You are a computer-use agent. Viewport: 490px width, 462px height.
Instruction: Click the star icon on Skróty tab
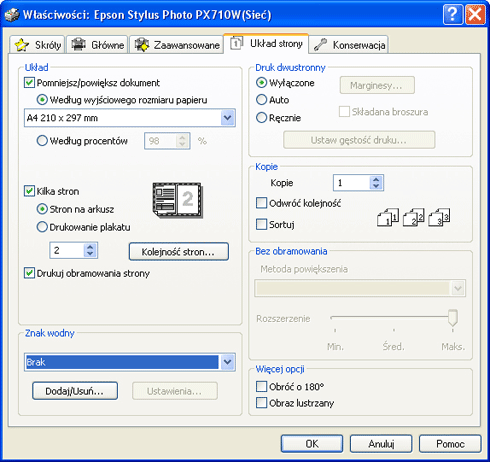point(22,45)
